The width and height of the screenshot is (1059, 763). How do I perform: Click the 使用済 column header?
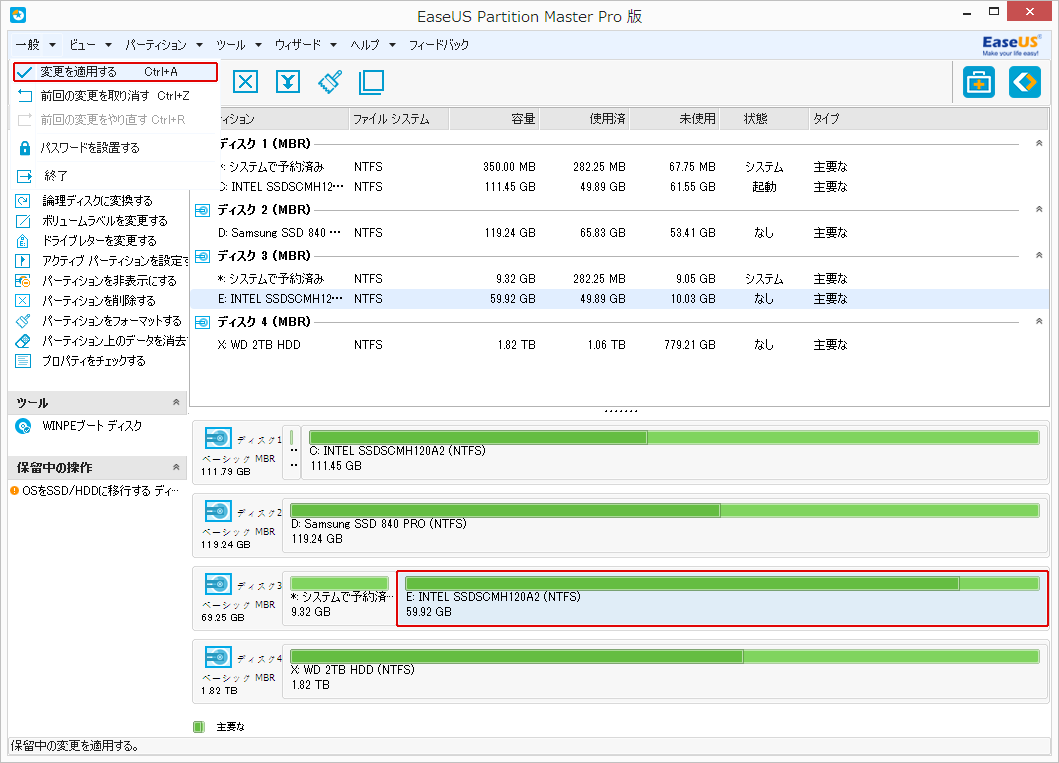tap(585, 119)
